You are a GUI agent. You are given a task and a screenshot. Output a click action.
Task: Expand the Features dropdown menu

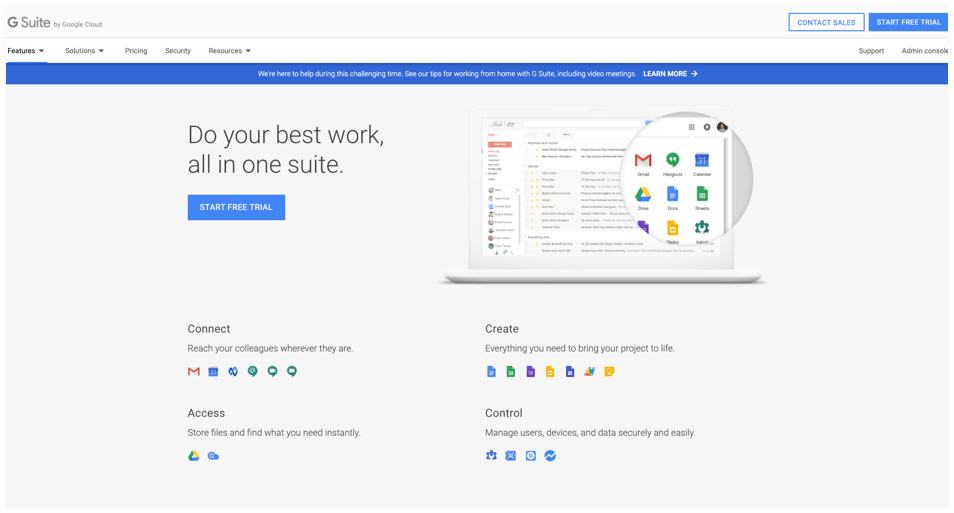click(26, 51)
